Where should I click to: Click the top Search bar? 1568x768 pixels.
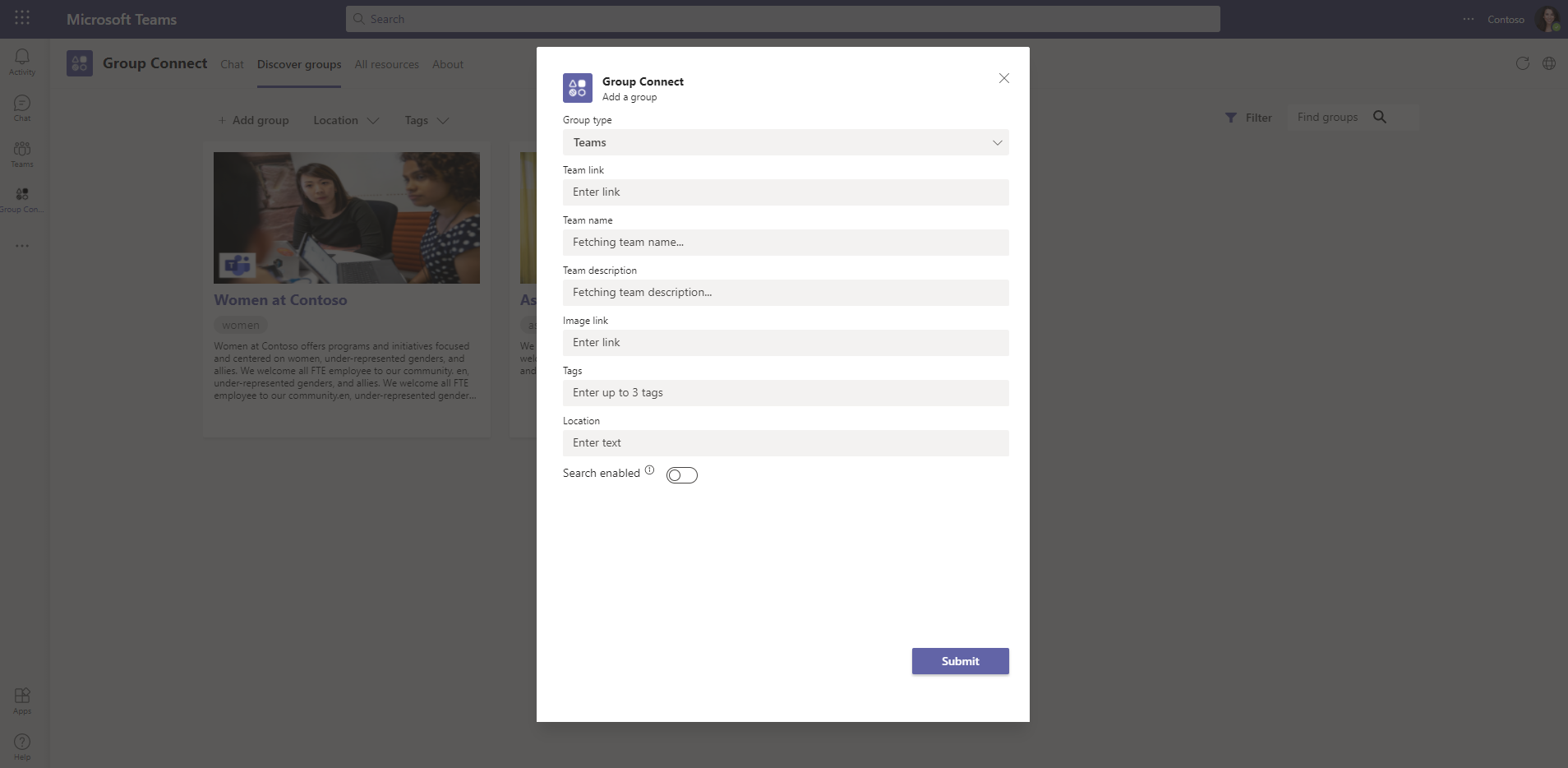pos(782,19)
